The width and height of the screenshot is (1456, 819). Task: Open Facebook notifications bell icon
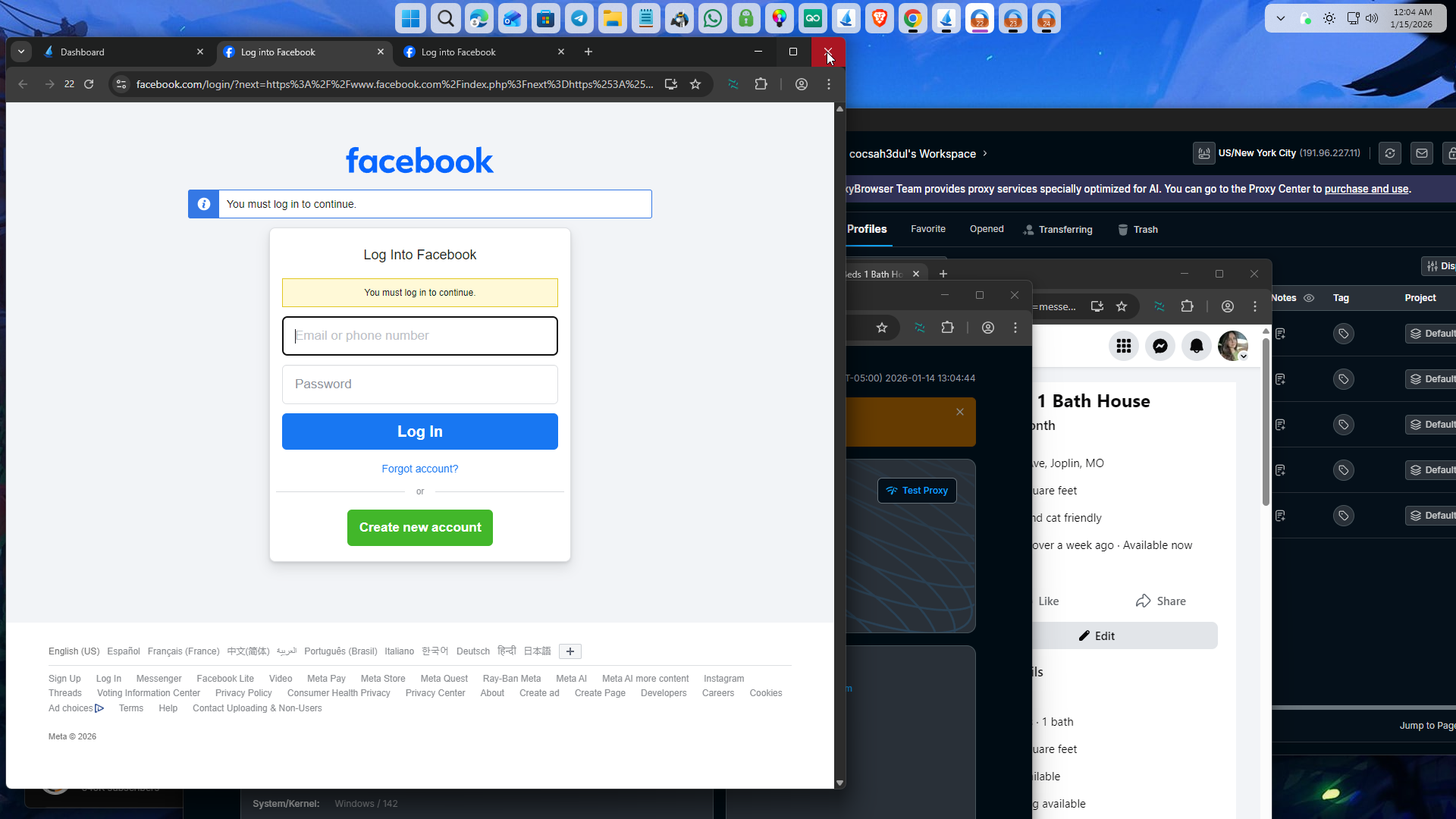(x=1196, y=347)
